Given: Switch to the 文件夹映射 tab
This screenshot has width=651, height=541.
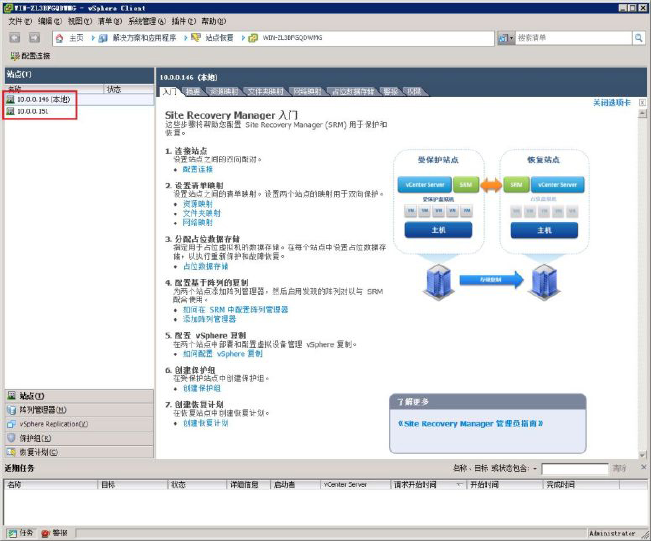Looking at the screenshot, I should pos(265,92).
